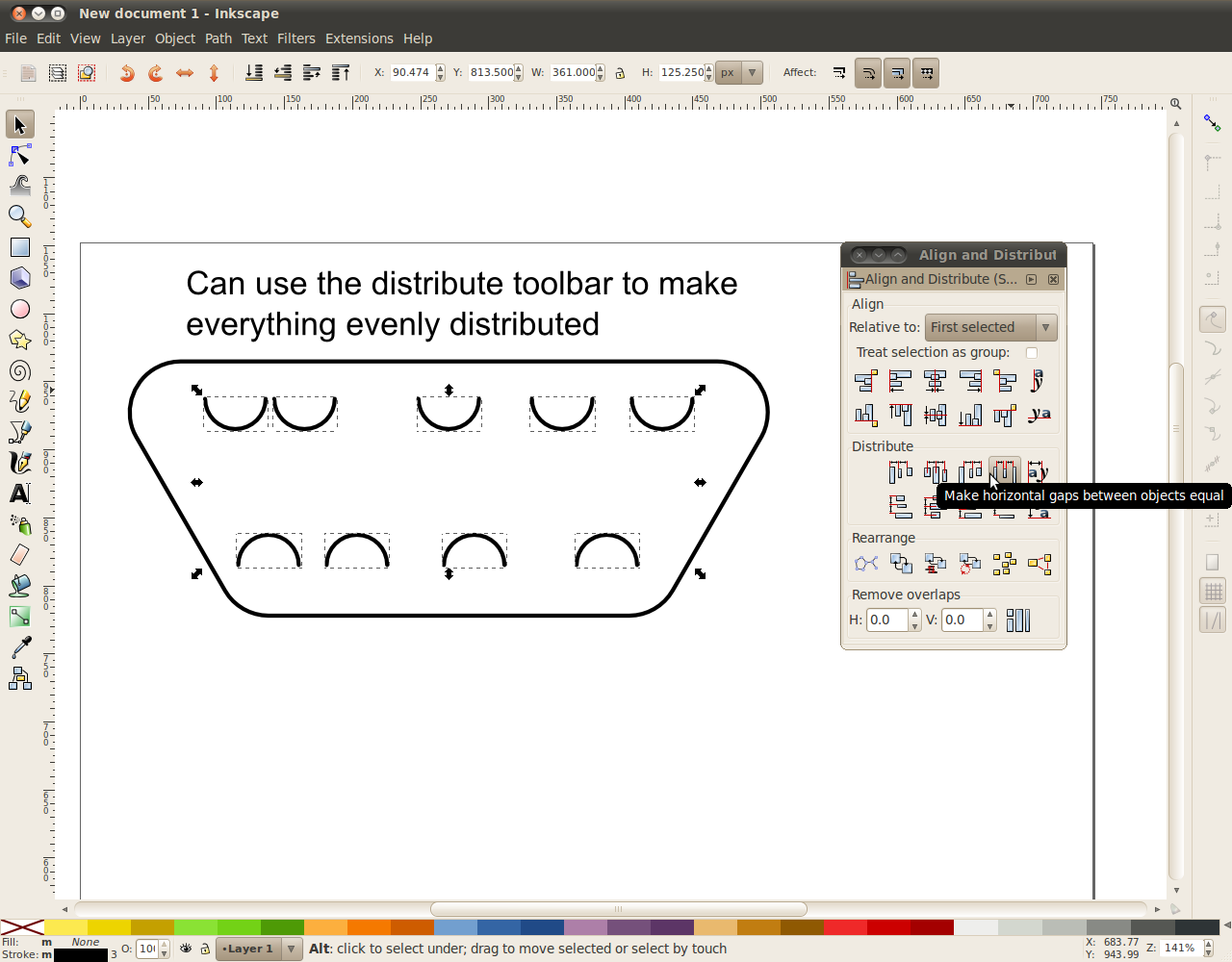The width and height of the screenshot is (1232, 962).
Task: Toggle the width-height ratio lock
Action: click(x=620, y=73)
